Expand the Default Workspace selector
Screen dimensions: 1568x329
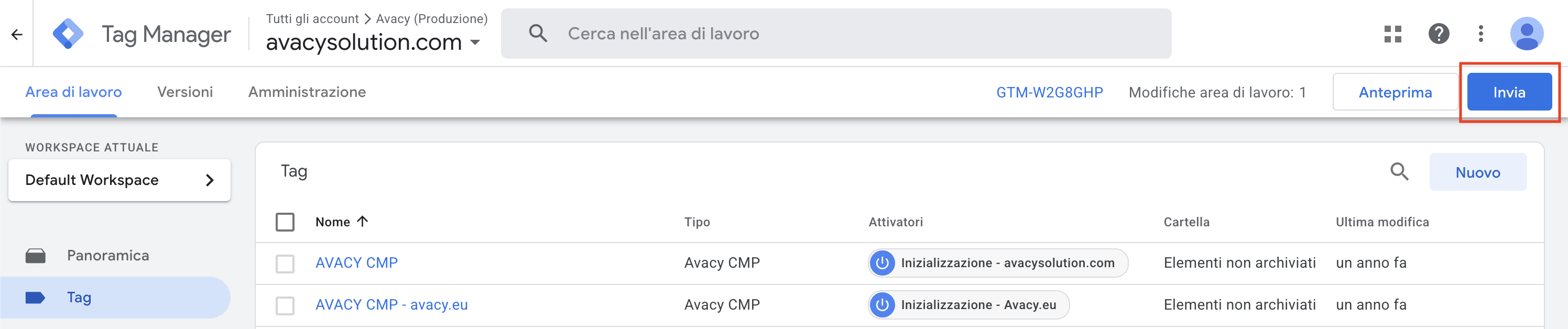(119, 180)
